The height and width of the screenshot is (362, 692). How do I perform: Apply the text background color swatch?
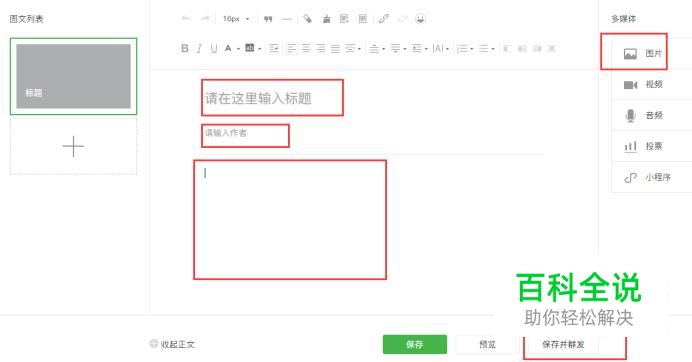pos(249,48)
